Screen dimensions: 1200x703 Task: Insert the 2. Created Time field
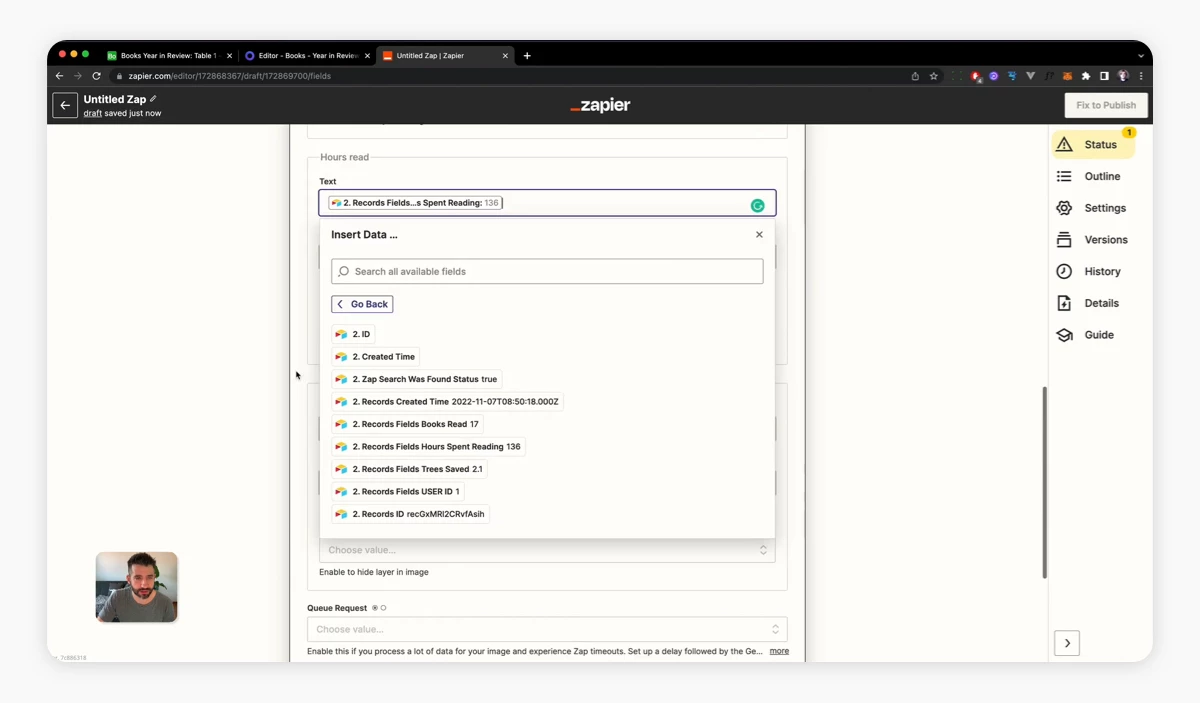pyautogui.click(x=376, y=357)
